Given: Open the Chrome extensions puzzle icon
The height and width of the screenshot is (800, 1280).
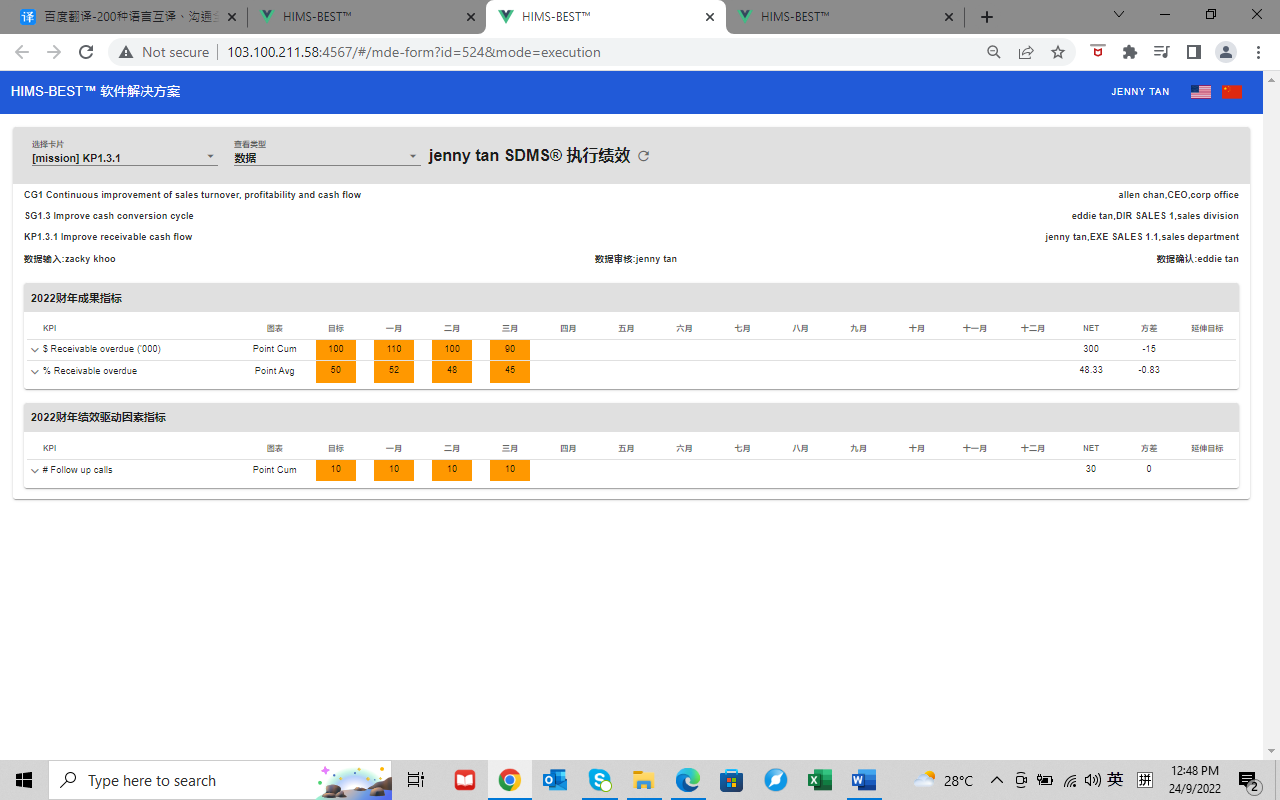Looking at the screenshot, I should (1130, 52).
